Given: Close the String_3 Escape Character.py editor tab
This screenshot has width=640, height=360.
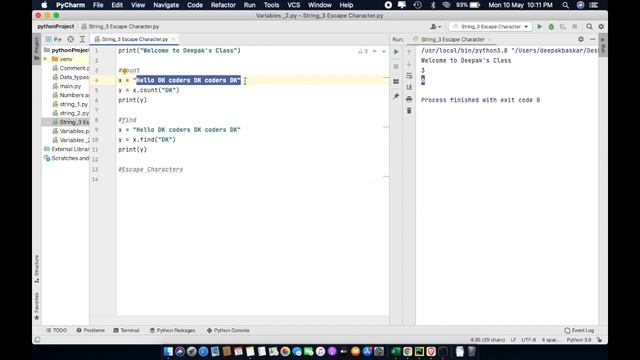Looking at the screenshot, I should tap(173, 39).
